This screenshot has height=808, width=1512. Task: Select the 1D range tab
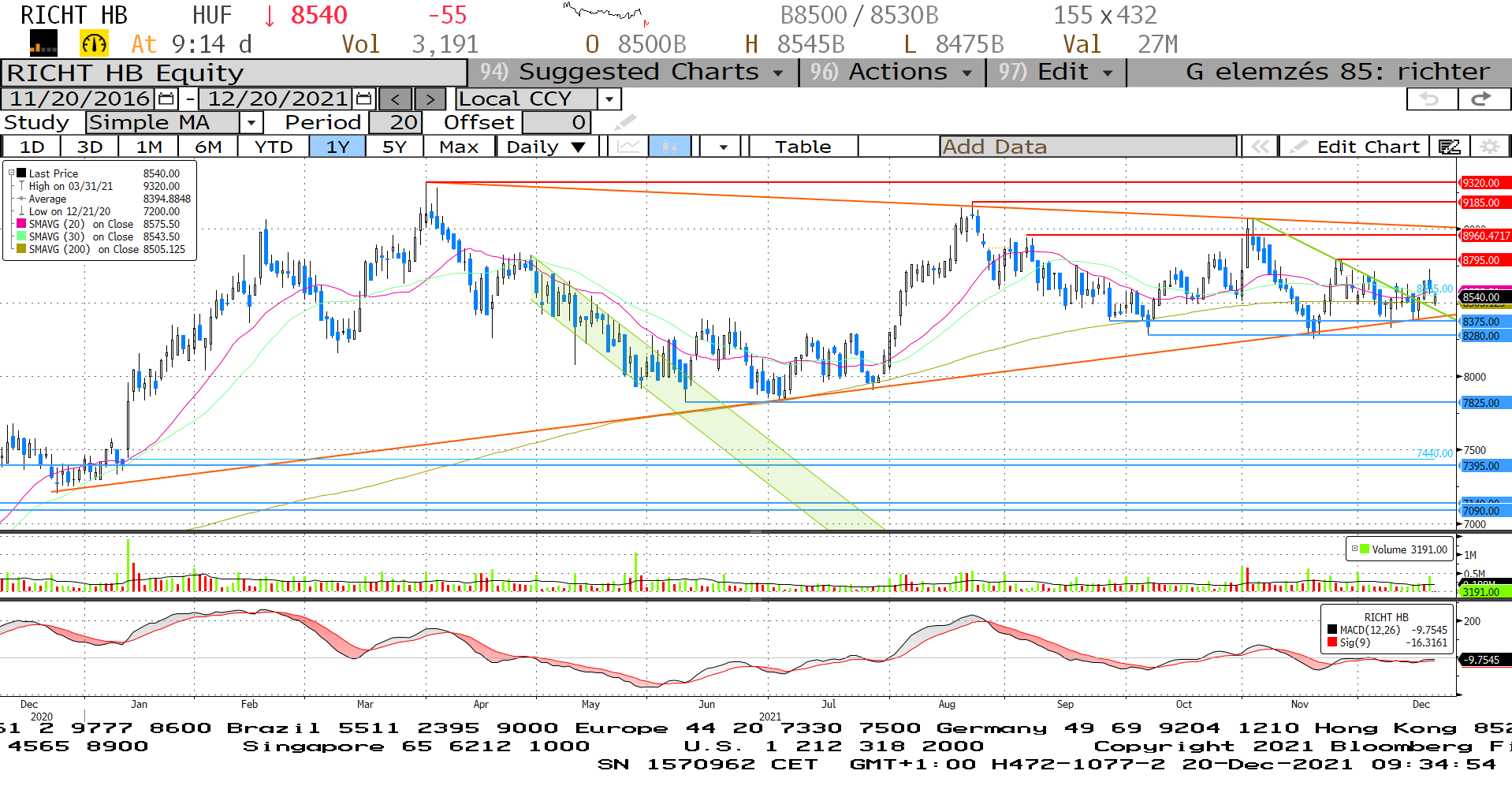[x=32, y=147]
